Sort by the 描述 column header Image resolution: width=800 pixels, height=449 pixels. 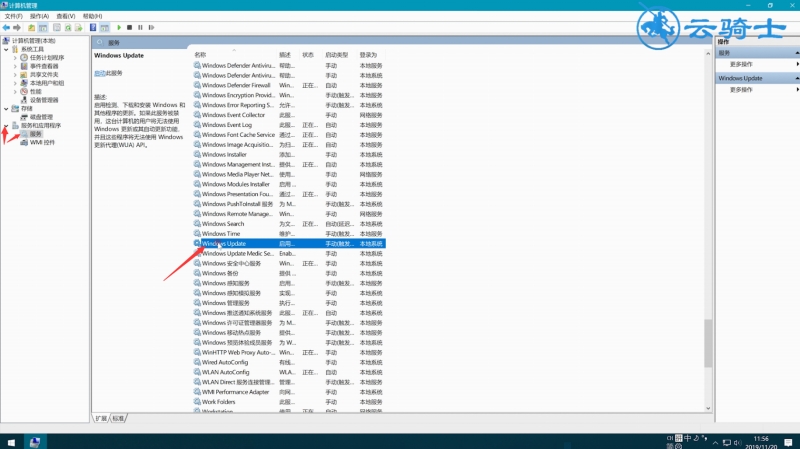click(x=285, y=55)
